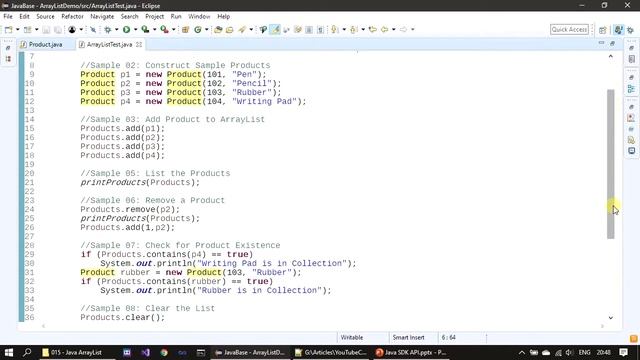This screenshot has height=360, width=640.
Task: Click the editor scroll down arrow
Action: tap(611, 318)
